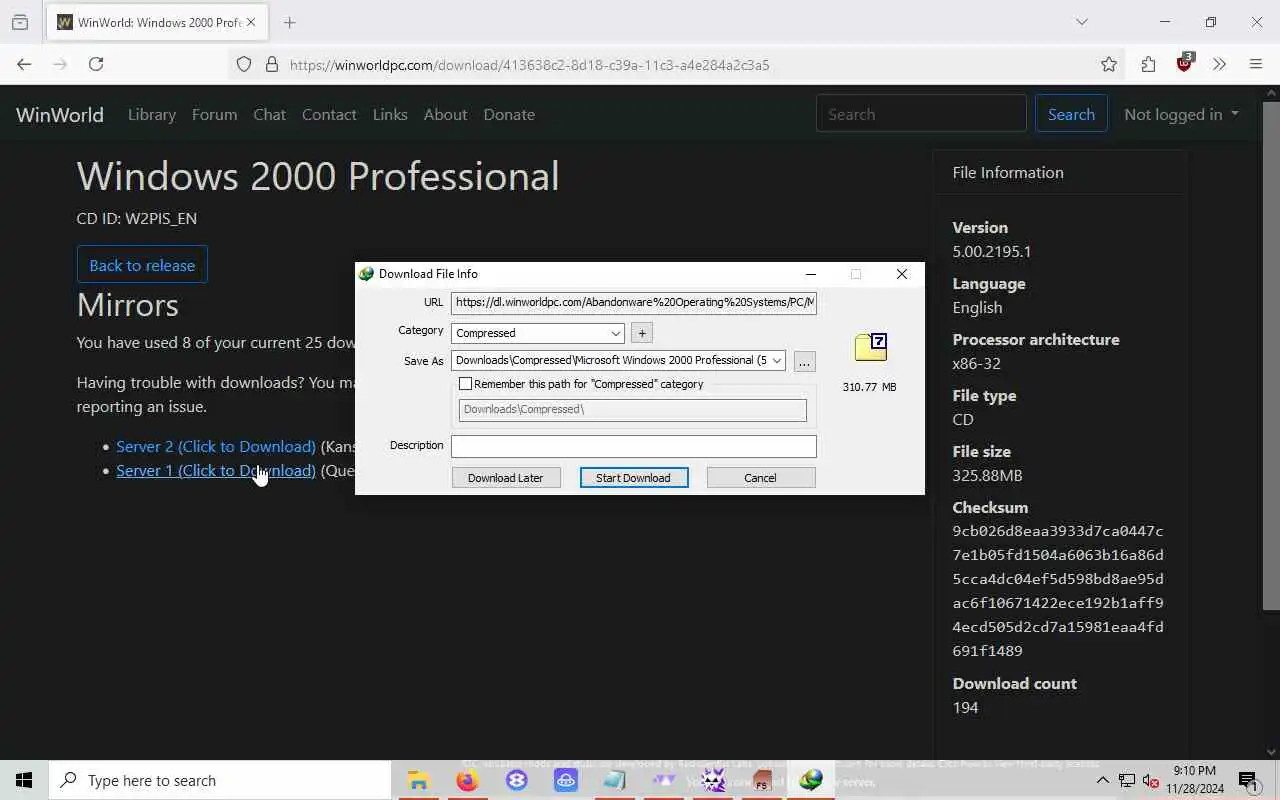Screen dimensions: 1280x800
Task: Click the IDM icon in the dialog title bar
Action: pos(366,274)
